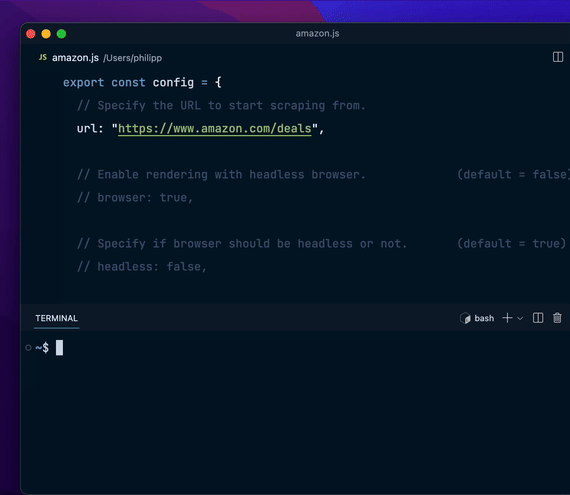Click comment 'Specify if browser should be headless or not.'
570x495 pixels.
tap(242, 244)
